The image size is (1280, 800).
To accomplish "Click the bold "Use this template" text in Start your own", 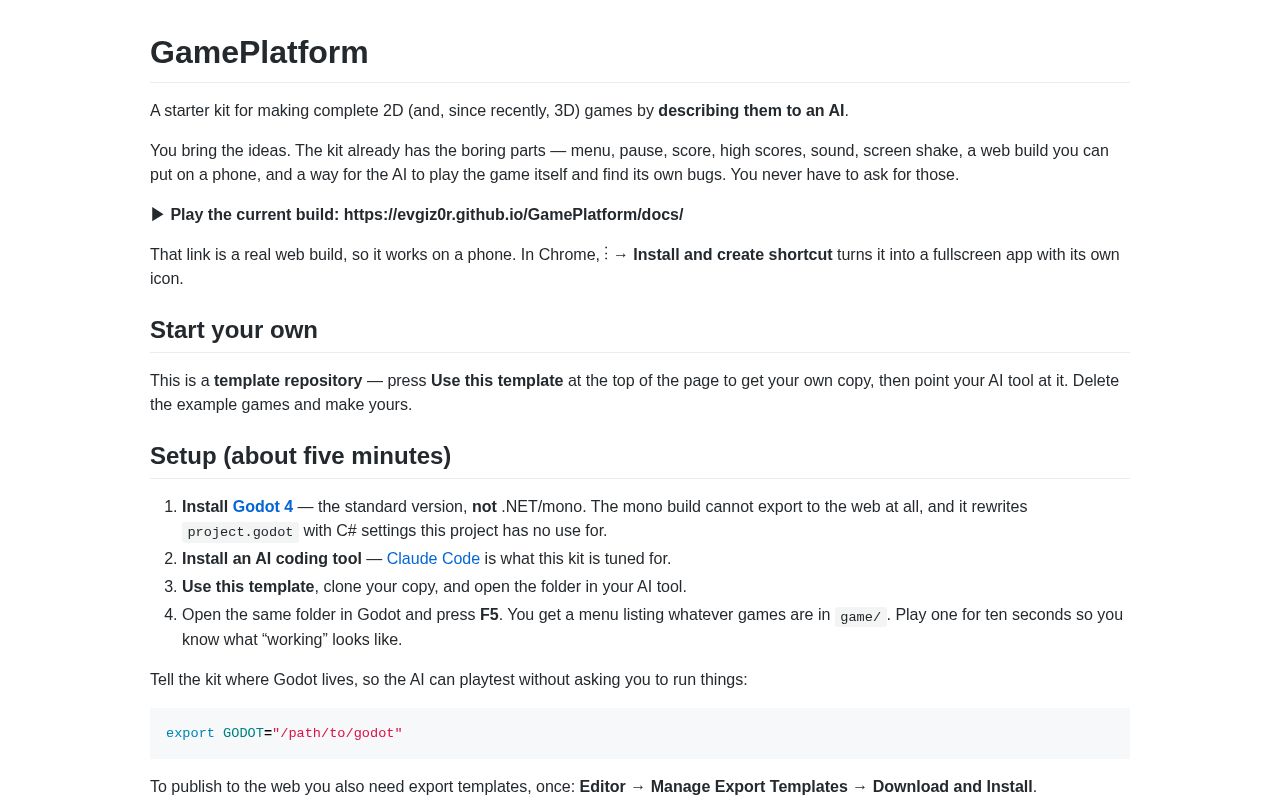I will [x=497, y=381].
